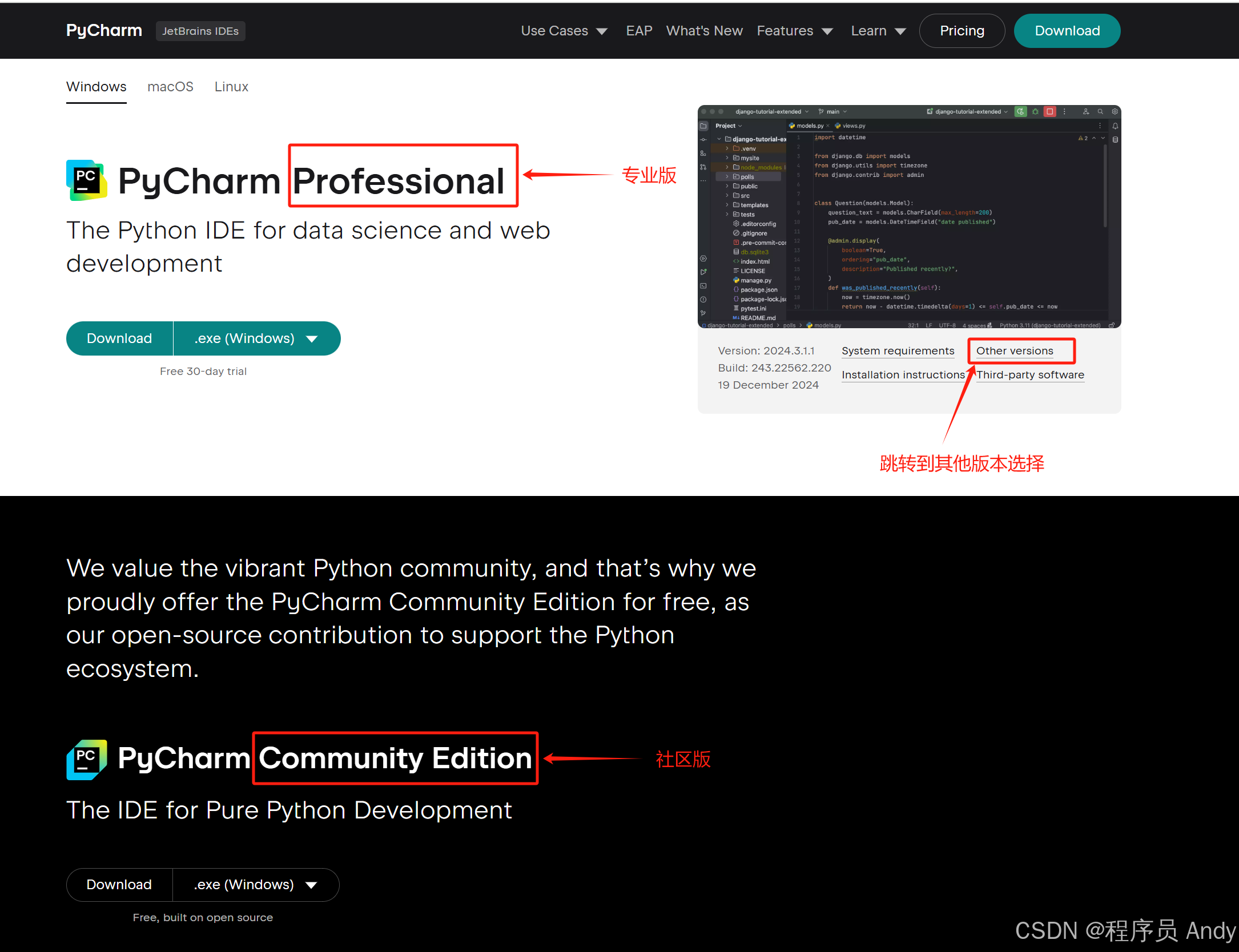Open the Learn dropdown in navigation
Image resolution: width=1239 pixels, height=952 pixels.
pyautogui.click(x=878, y=31)
